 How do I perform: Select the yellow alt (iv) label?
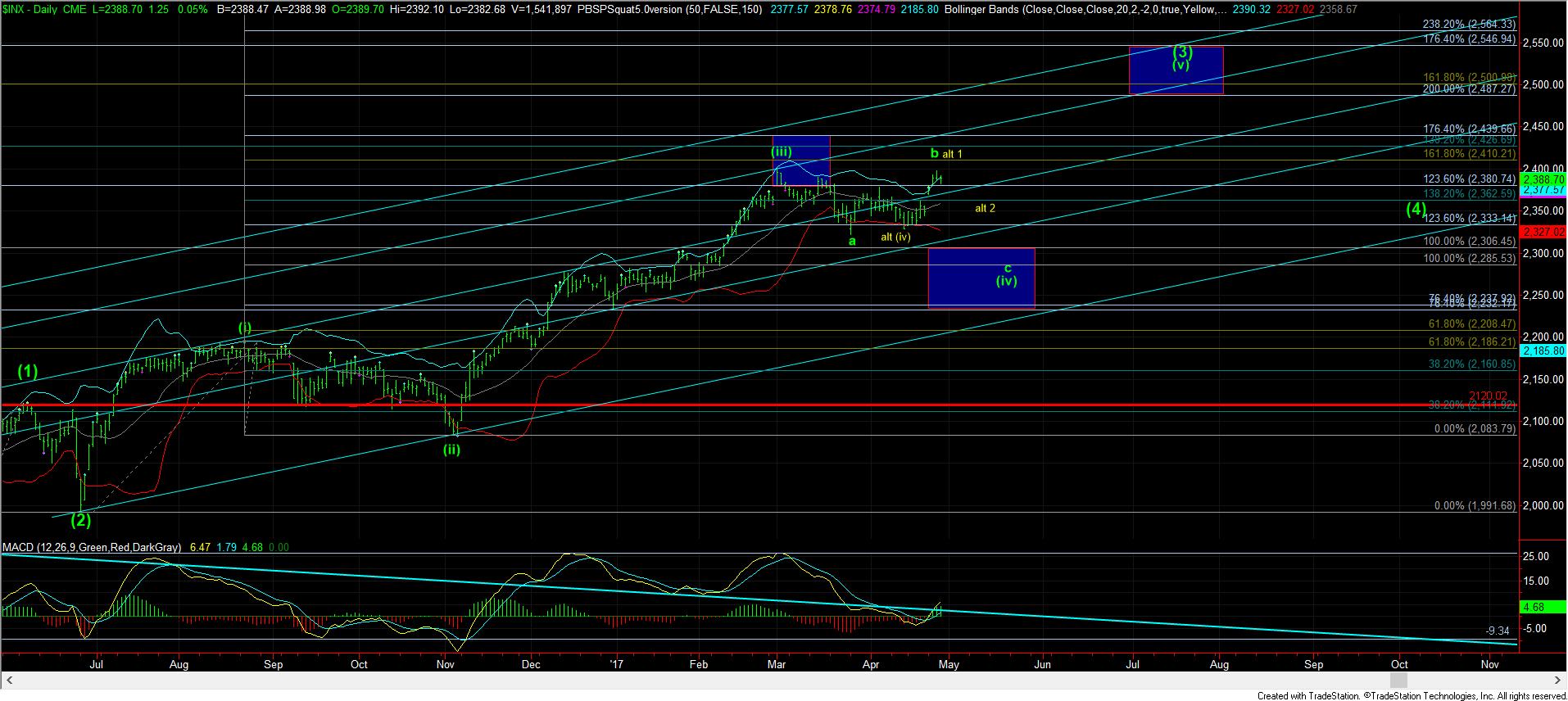(895, 237)
